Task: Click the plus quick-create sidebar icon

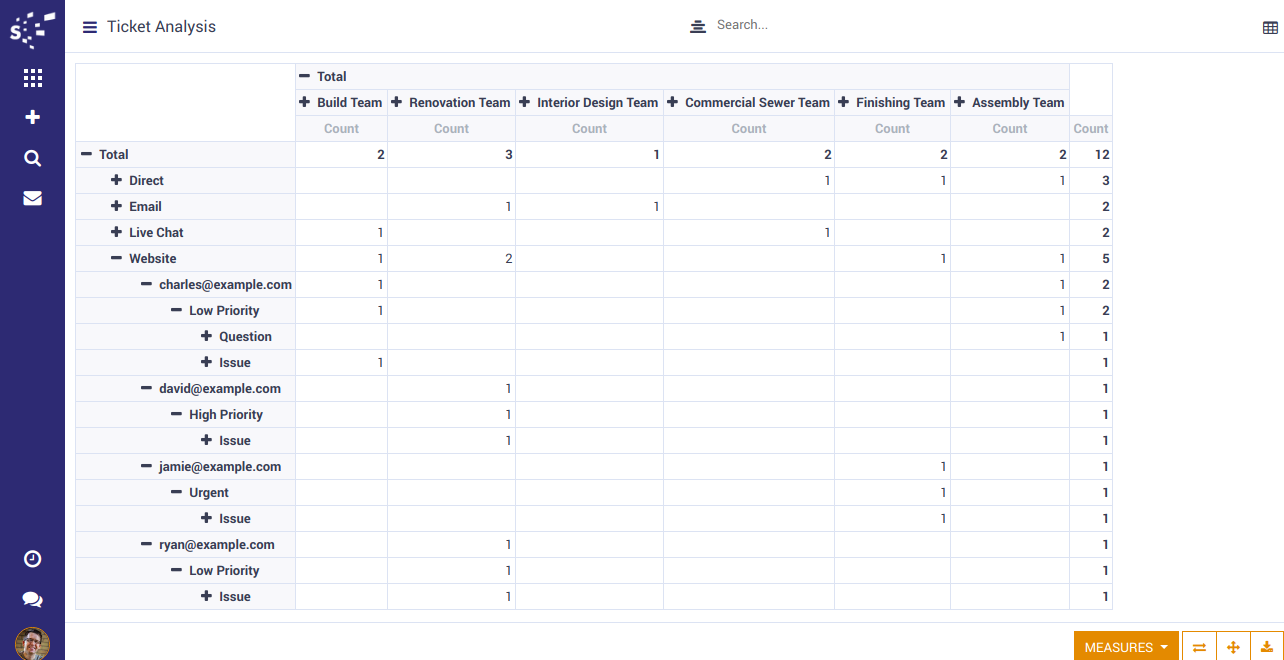Action: coord(32,118)
